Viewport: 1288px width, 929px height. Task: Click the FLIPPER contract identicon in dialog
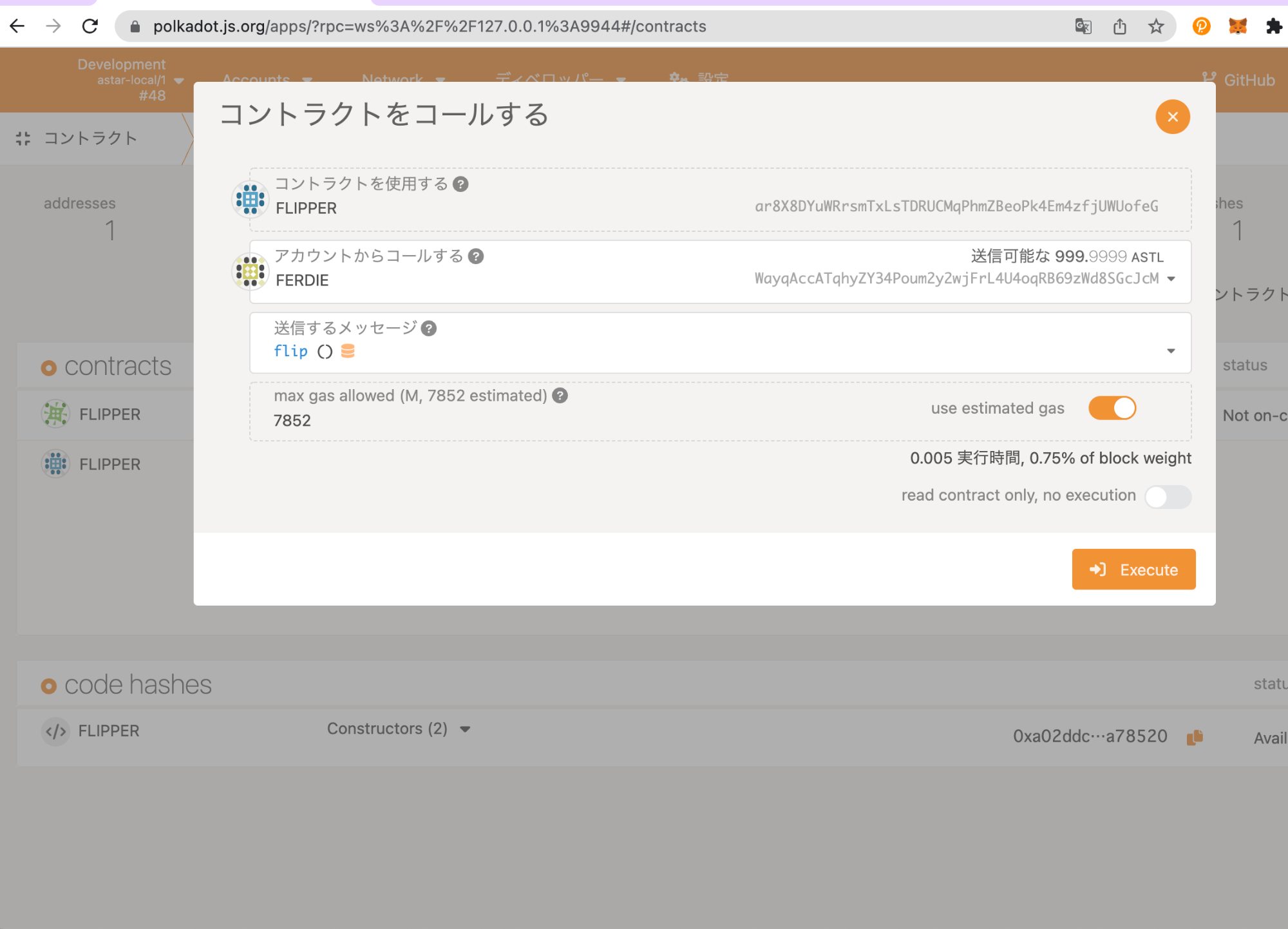(250, 199)
